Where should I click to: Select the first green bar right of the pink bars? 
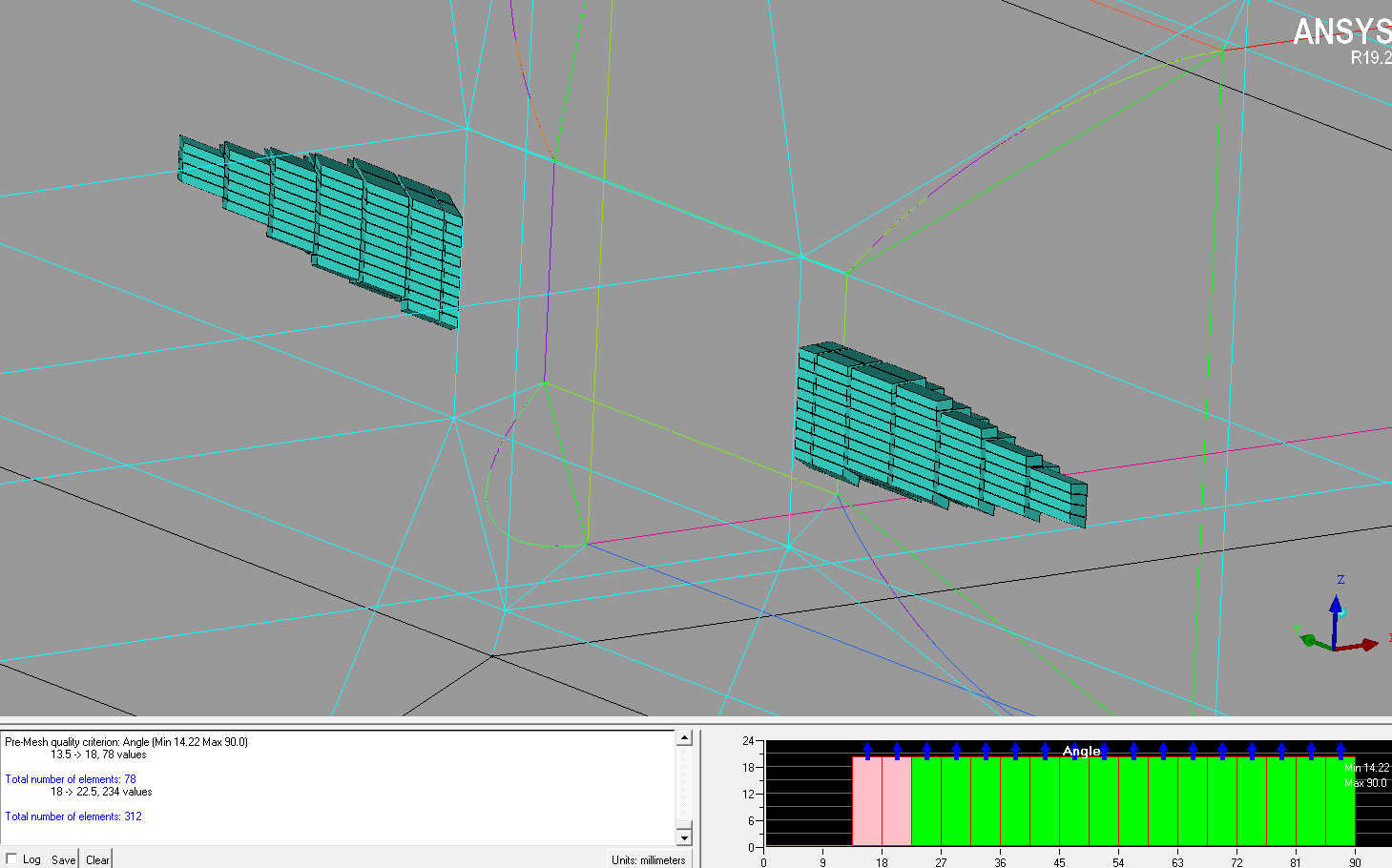tap(925, 801)
